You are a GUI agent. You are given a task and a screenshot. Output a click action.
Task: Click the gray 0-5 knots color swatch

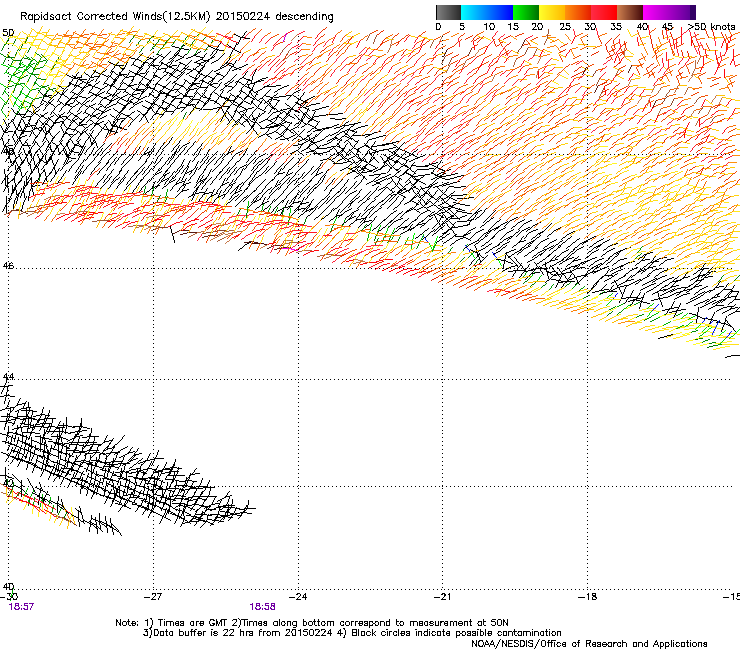[448, 12]
